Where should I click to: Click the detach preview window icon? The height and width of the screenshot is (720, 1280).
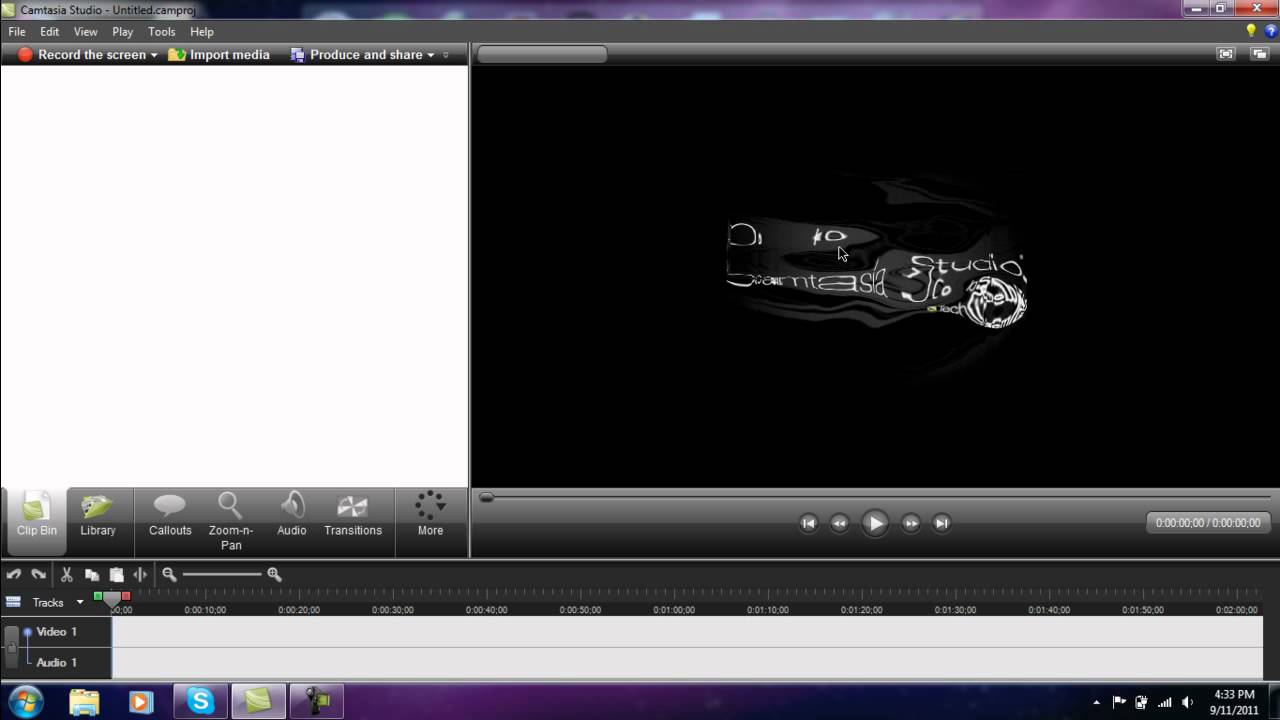[1258, 54]
